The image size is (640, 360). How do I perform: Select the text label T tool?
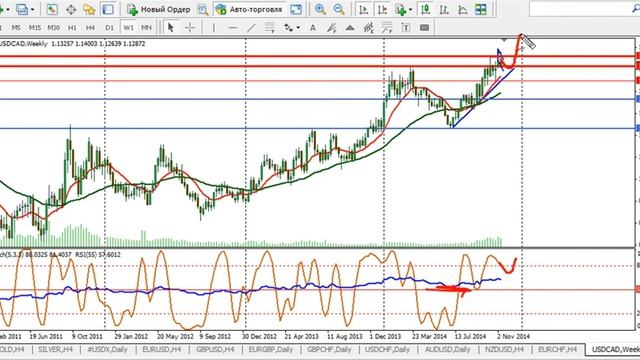coord(406,28)
